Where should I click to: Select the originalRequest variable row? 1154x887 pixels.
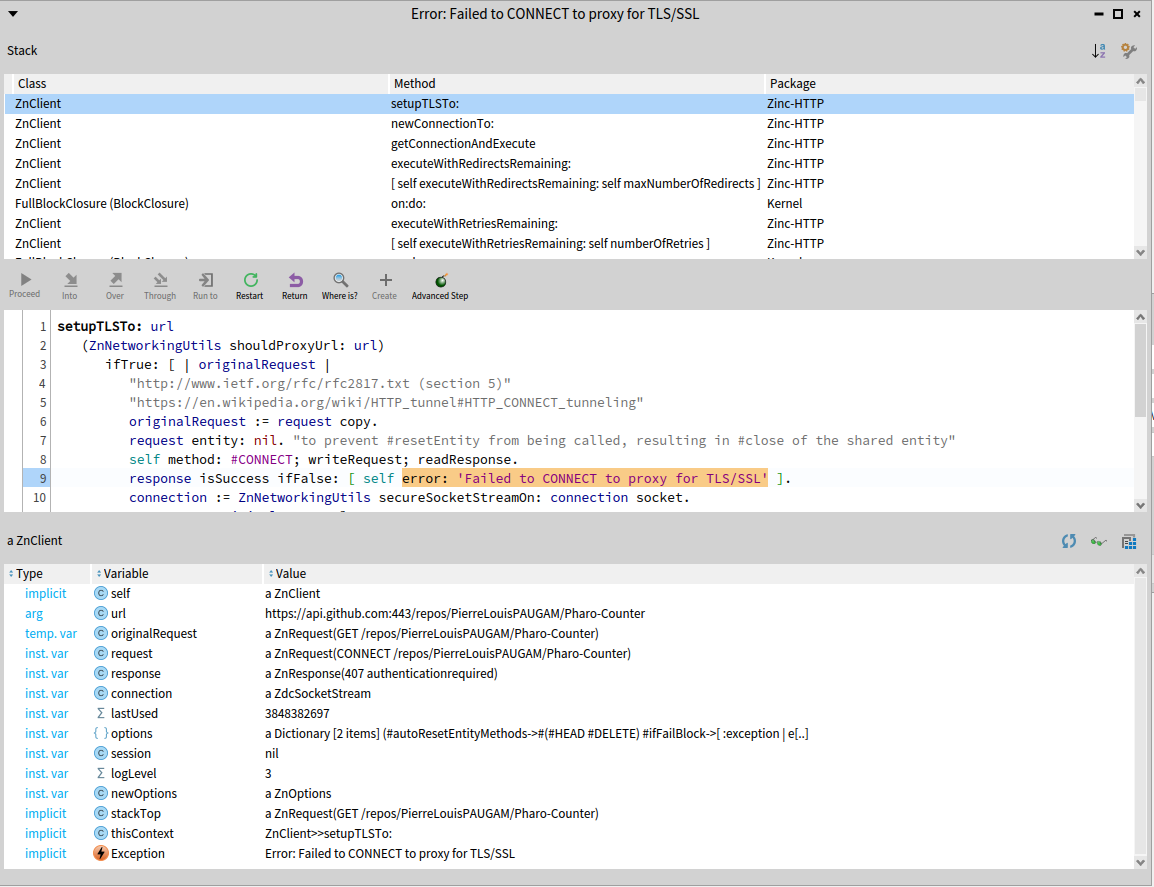click(x=569, y=634)
